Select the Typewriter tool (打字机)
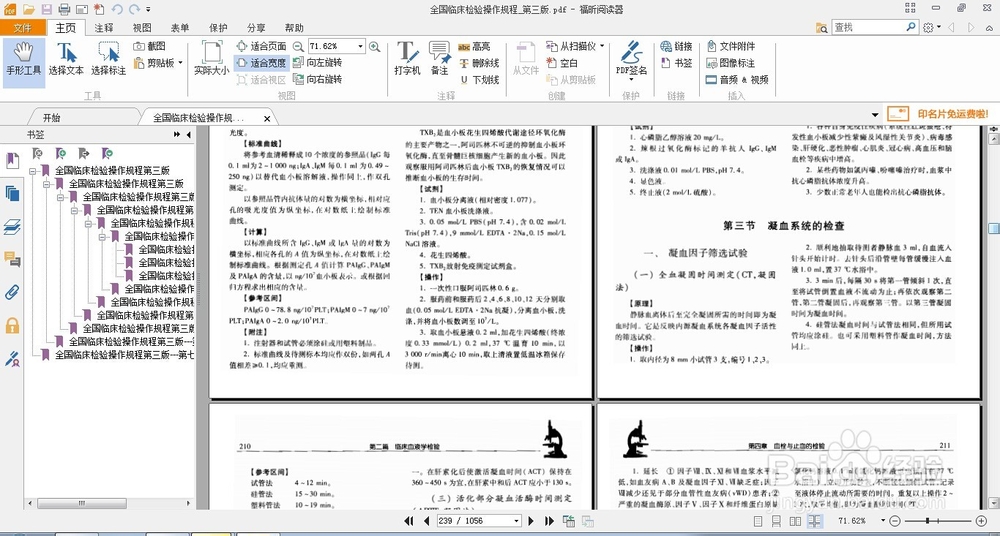This screenshot has height=536, width=1000. tap(407, 59)
